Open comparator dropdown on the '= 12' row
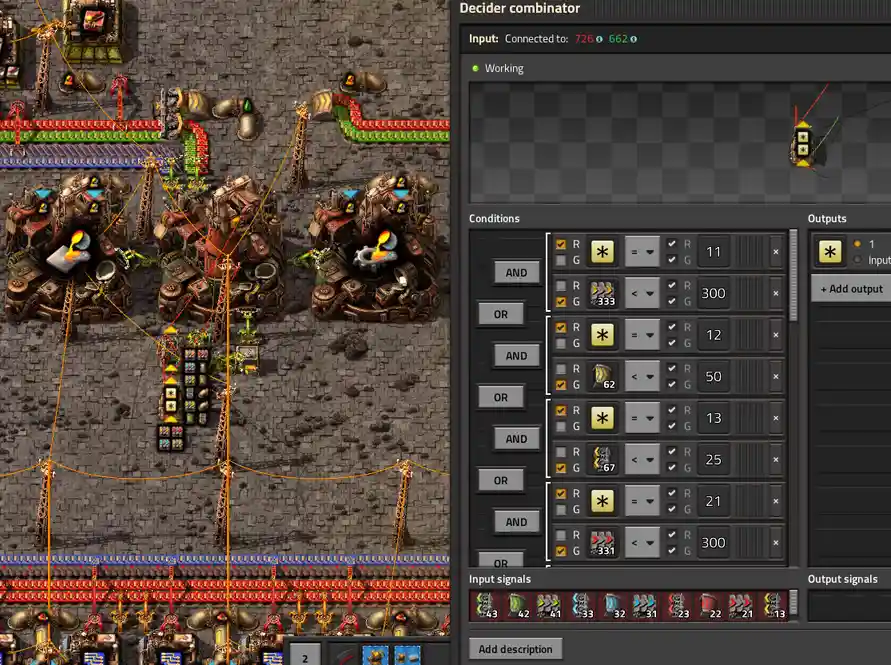This screenshot has width=891, height=665. [x=642, y=335]
